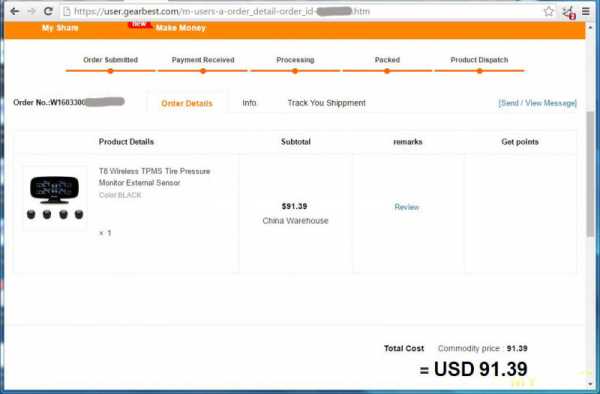Viewport: 600px width, 394px height.
Task: Open the Chrome hamburger menu
Action: [x=586, y=11]
